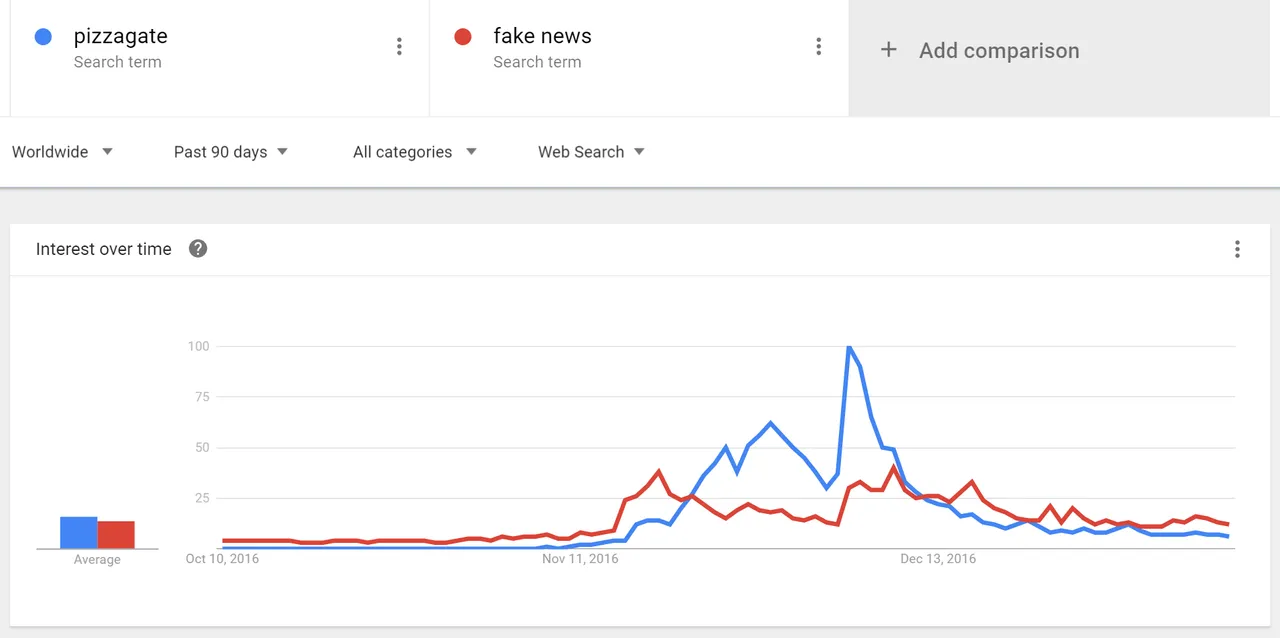Click the help icon beside Interest over time
The width and height of the screenshot is (1280, 638).
pyautogui.click(x=198, y=249)
